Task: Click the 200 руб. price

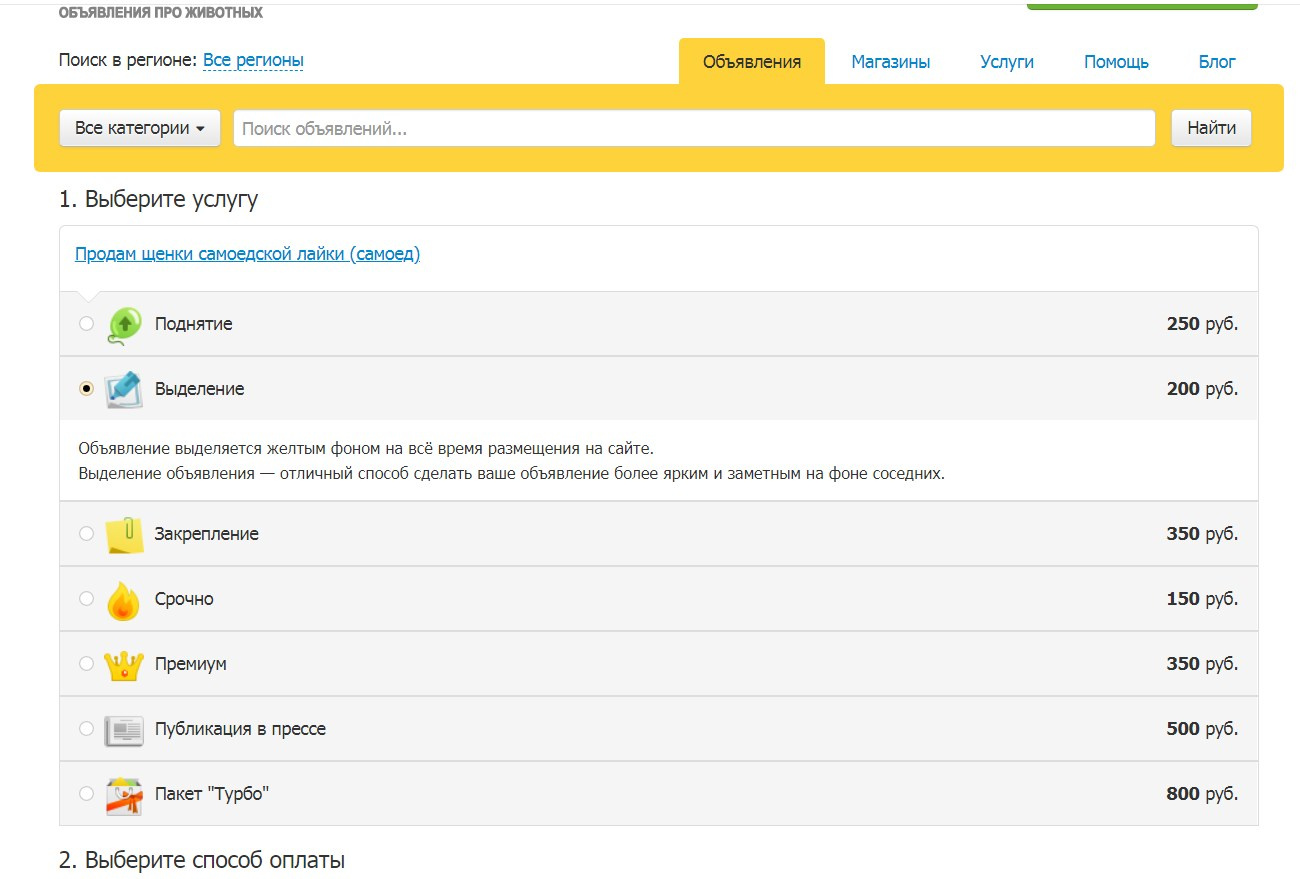Action: pos(1202,389)
